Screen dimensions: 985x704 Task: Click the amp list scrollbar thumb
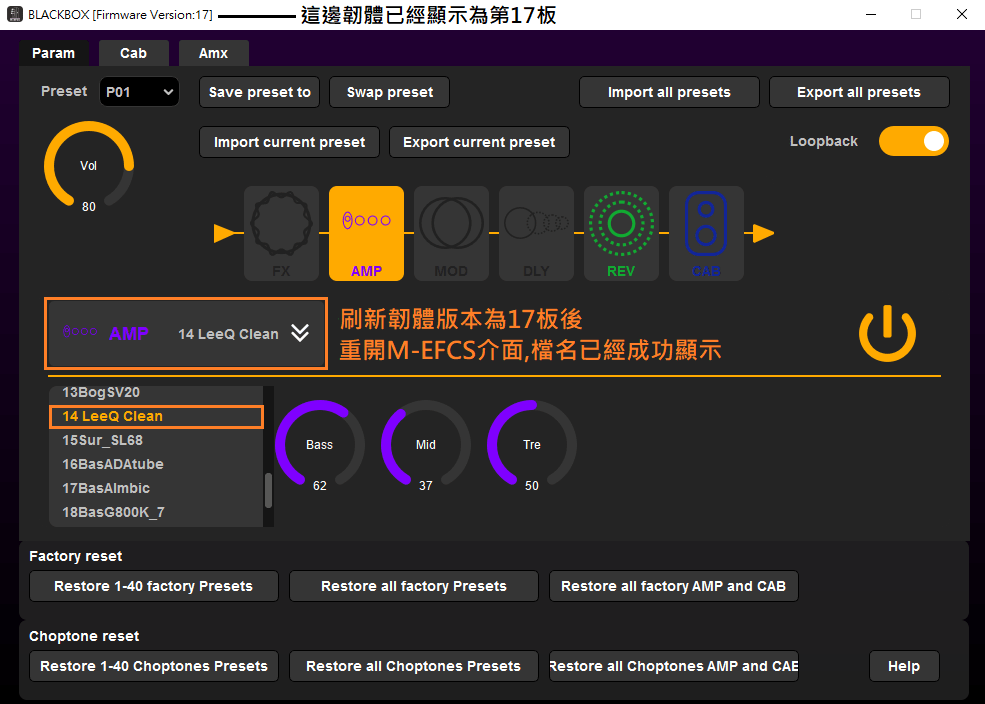click(x=268, y=490)
